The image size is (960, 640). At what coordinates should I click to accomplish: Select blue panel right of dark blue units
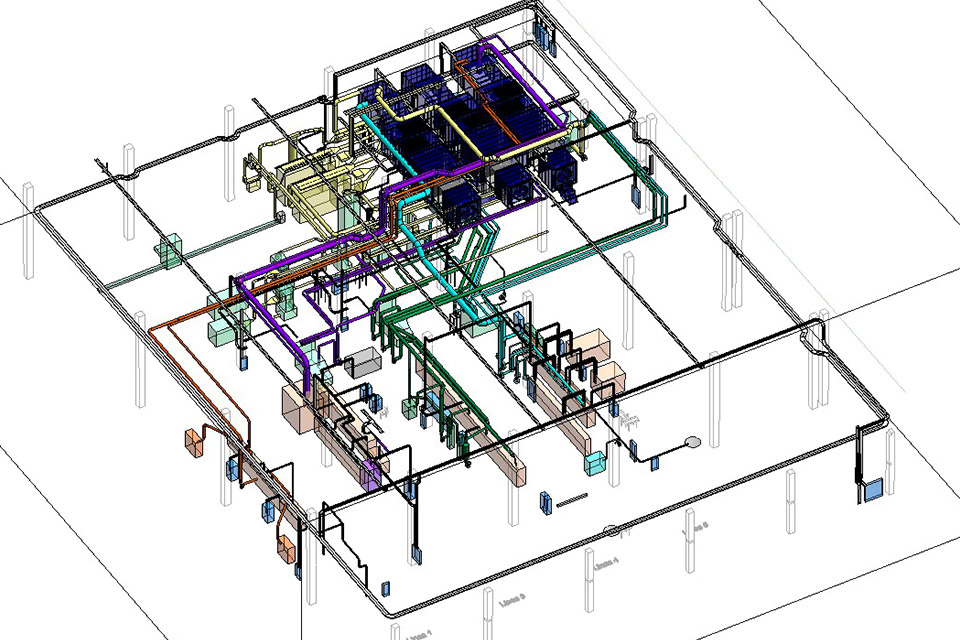coord(636,194)
